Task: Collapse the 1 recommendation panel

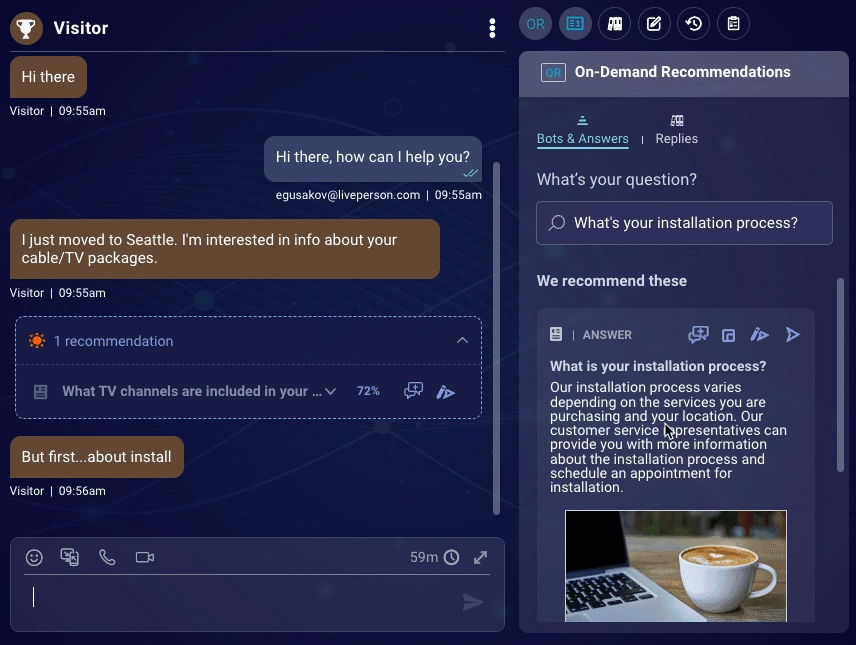Action: (462, 340)
